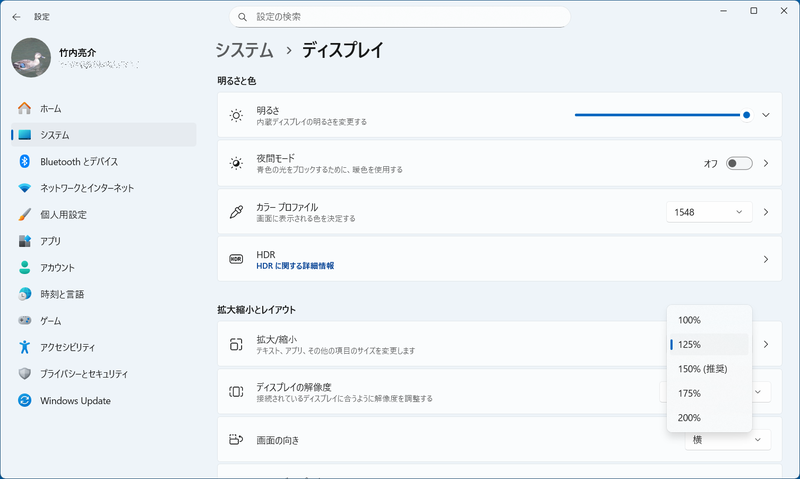
Task: Click the back arrow icon
Action: pyautogui.click(x=16, y=17)
